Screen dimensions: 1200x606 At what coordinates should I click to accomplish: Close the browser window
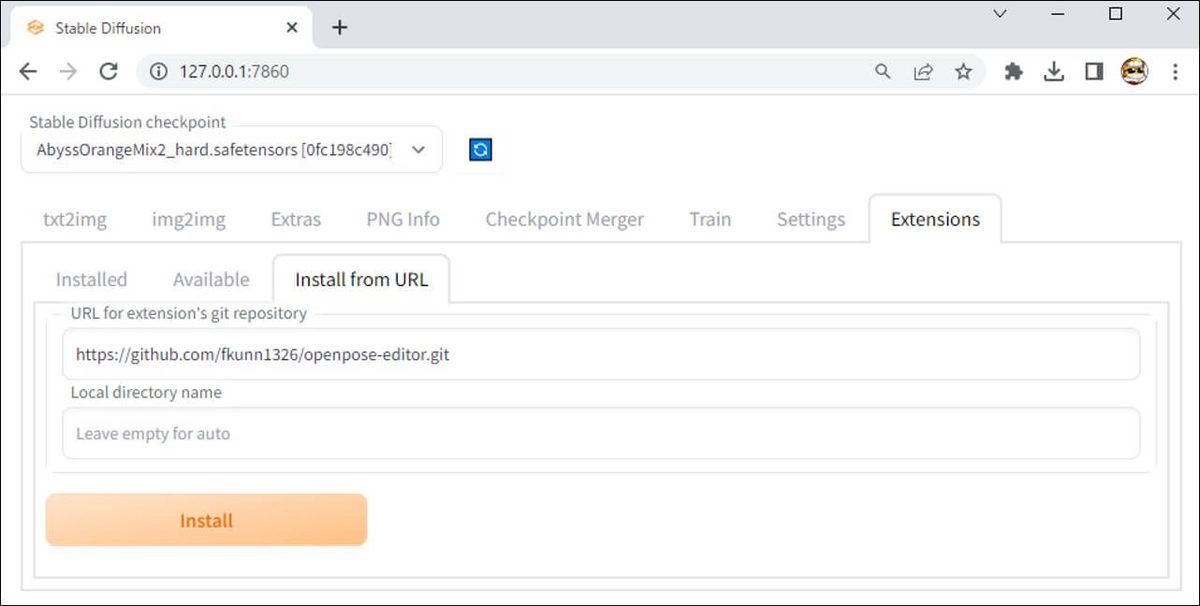click(1174, 14)
